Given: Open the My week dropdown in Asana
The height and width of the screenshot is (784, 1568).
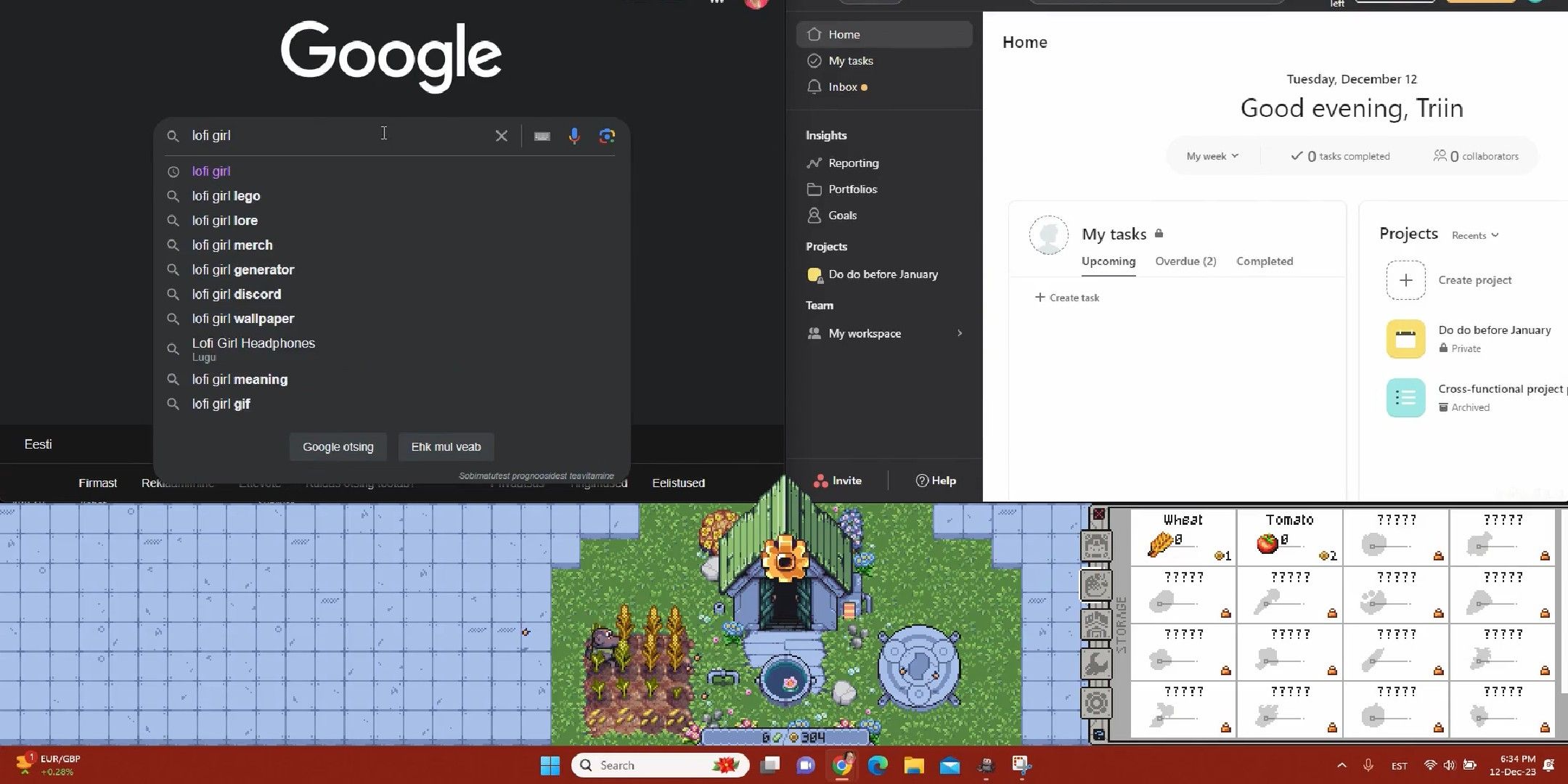Looking at the screenshot, I should pos(1212,156).
